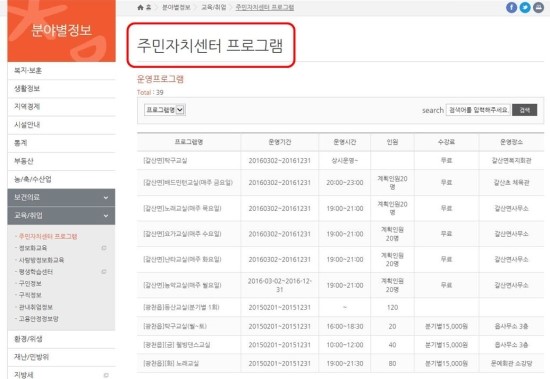The width and height of the screenshot is (550, 379).
Task: Go to home via breadcrumb house icon
Action: click(141, 7)
